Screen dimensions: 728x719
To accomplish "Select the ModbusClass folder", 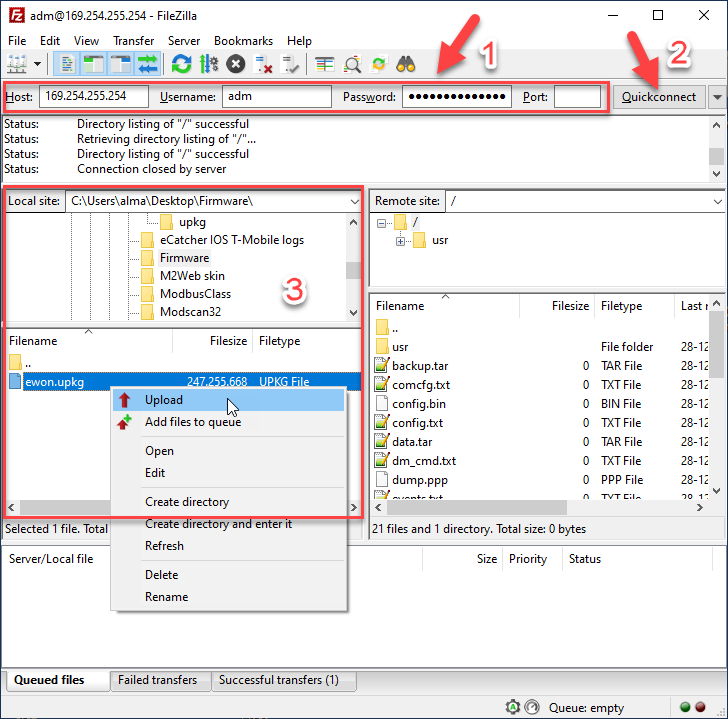I will 195,294.
